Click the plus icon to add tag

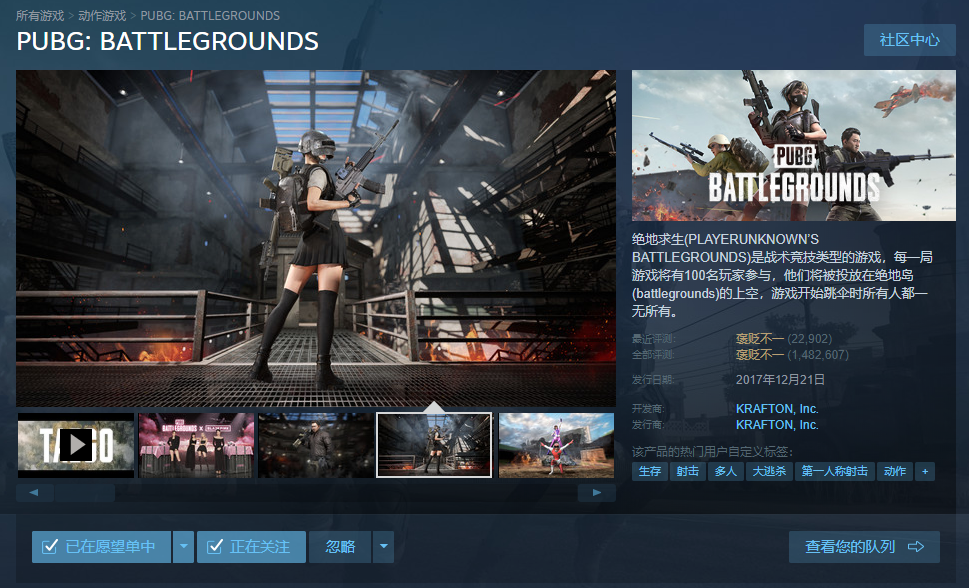[925, 471]
